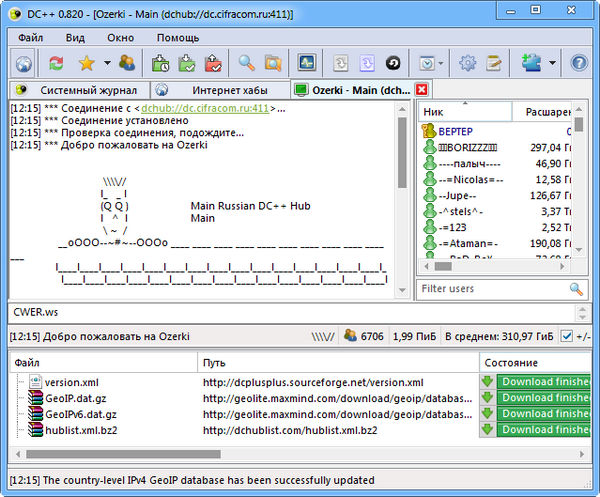This screenshot has height=497, width=600.
Task: Expand the plugins puzzle dropdown arrow
Action: click(x=553, y=63)
